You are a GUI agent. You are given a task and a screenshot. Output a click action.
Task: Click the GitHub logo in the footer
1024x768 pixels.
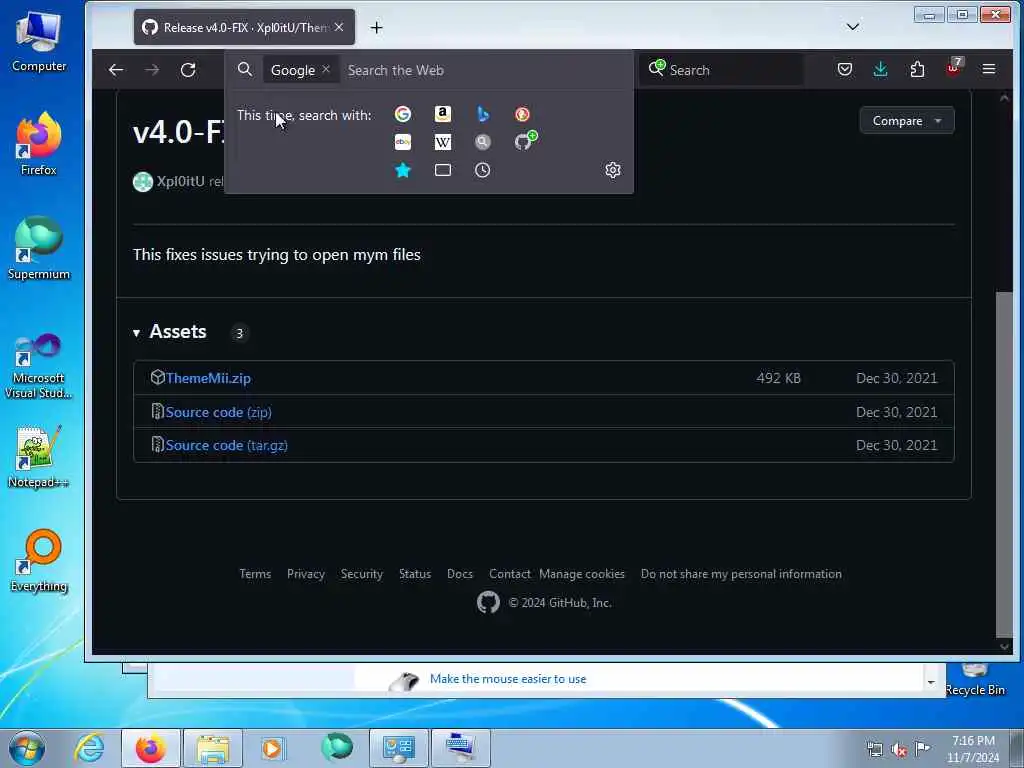488,602
